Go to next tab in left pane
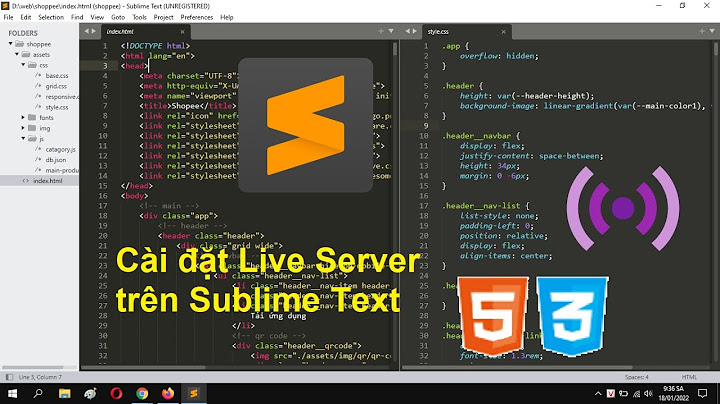The width and height of the screenshot is (720, 404). (94, 31)
